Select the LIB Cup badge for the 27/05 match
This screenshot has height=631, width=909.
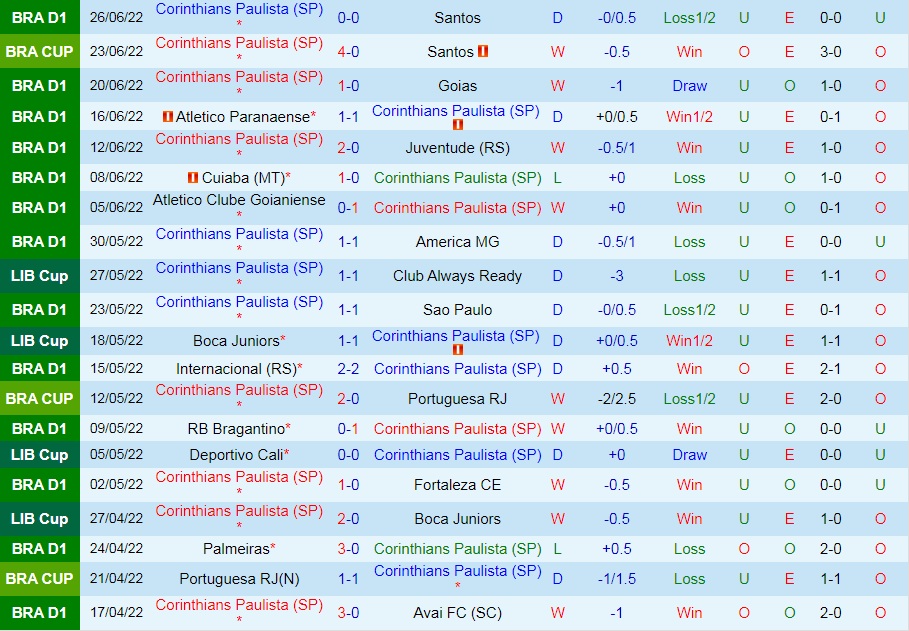tap(39, 275)
